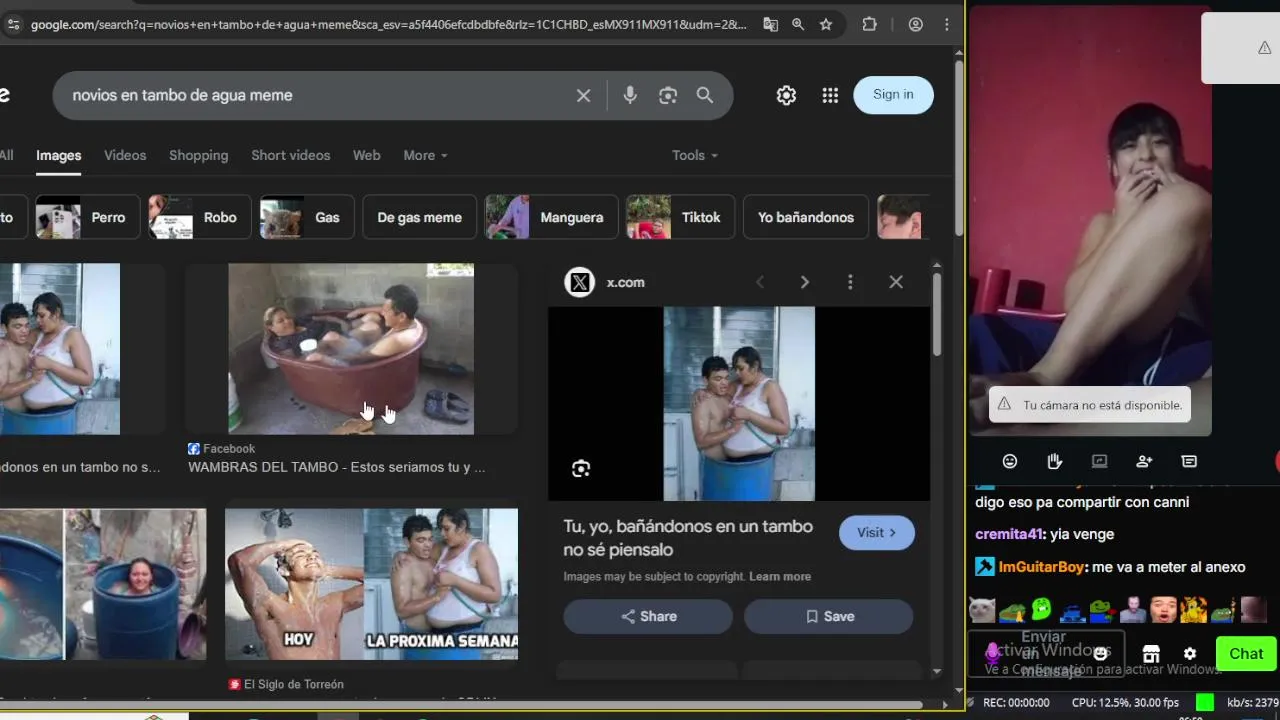Screen dimensions: 1280x720
Task: Click the translate page icon
Action: click(x=770, y=25)
